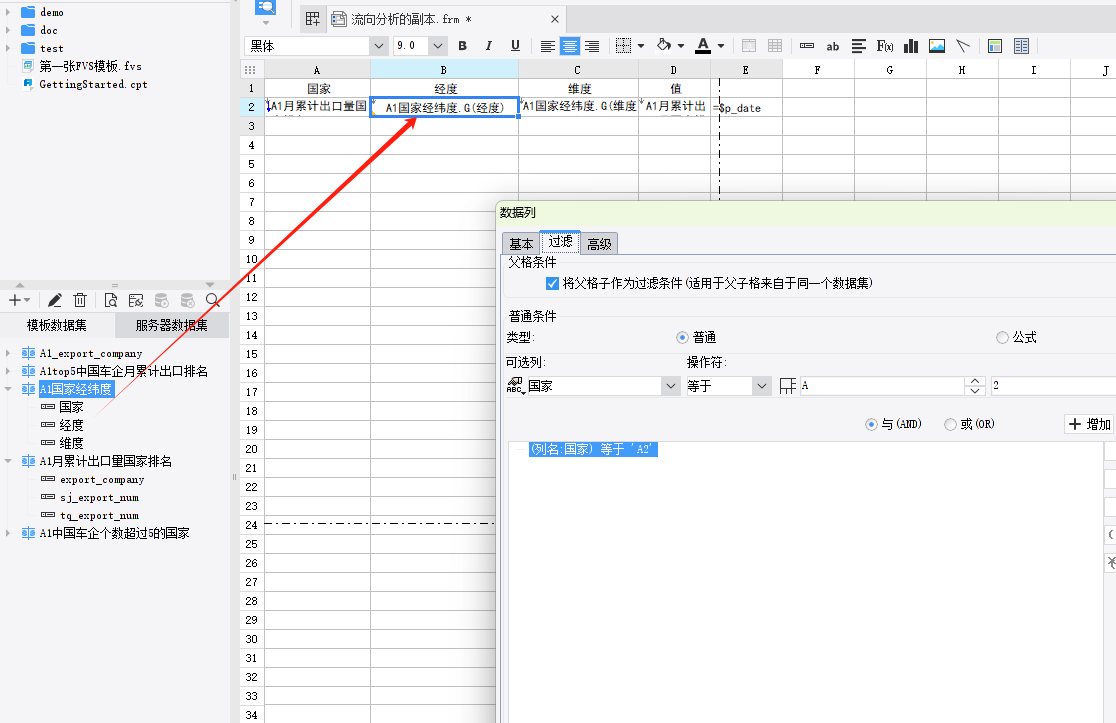Toggle bold text formatting
1116x723 pixels.
point(462,46)
